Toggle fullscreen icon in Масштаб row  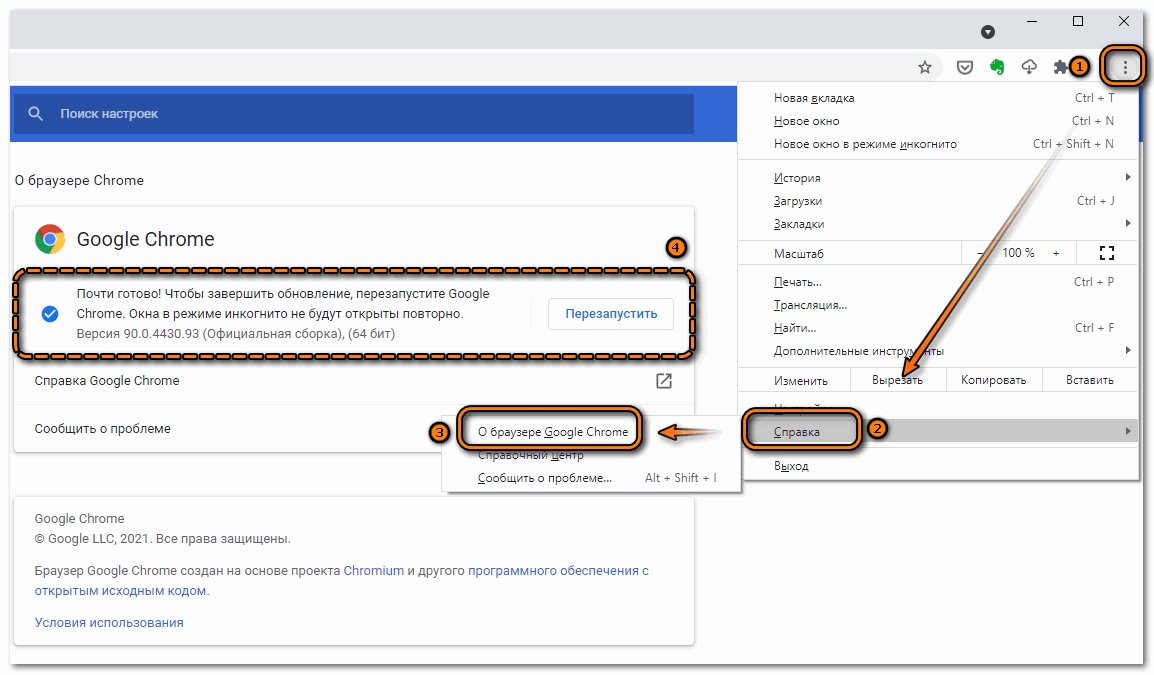tap(1107, 253)
